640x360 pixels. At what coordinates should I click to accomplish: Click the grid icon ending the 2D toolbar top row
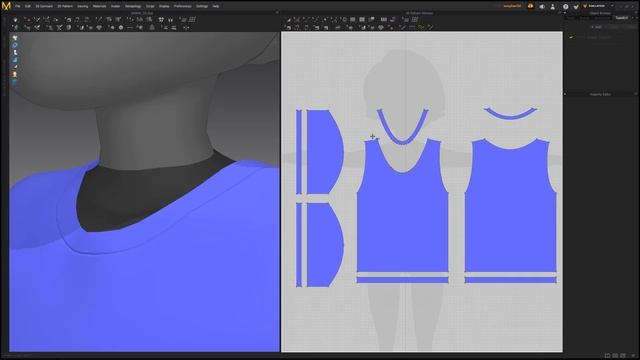[415, 20]
